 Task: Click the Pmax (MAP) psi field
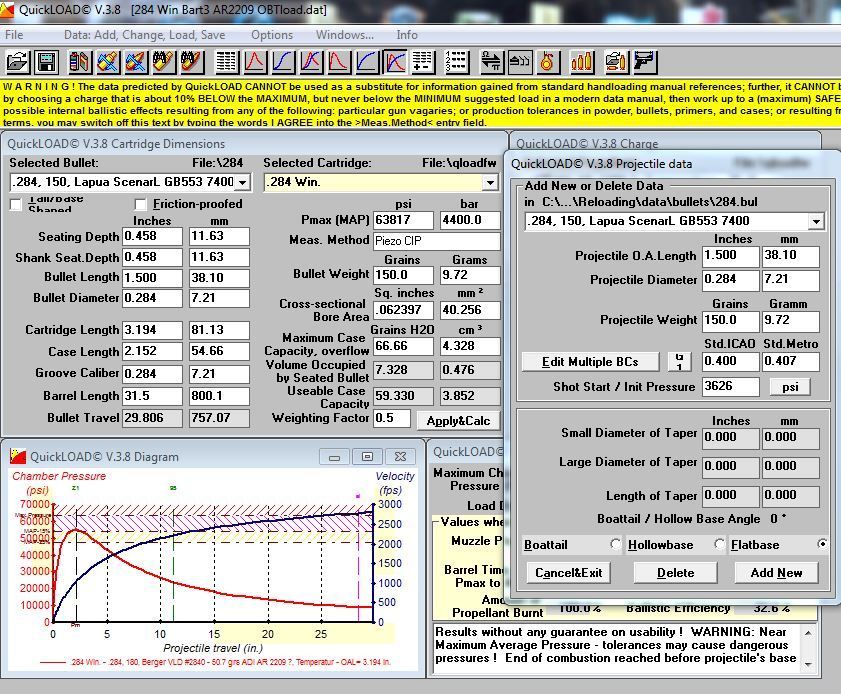[x=403, y=220]
